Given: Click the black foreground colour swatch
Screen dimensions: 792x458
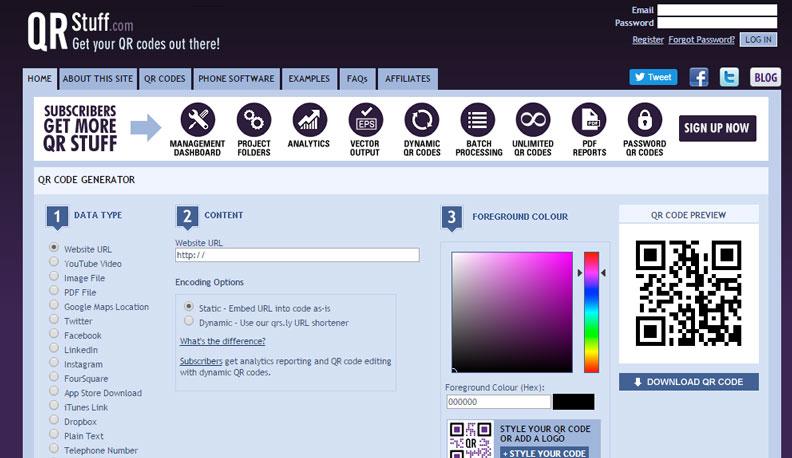Looking at the screenshot, I should point(573,402).
